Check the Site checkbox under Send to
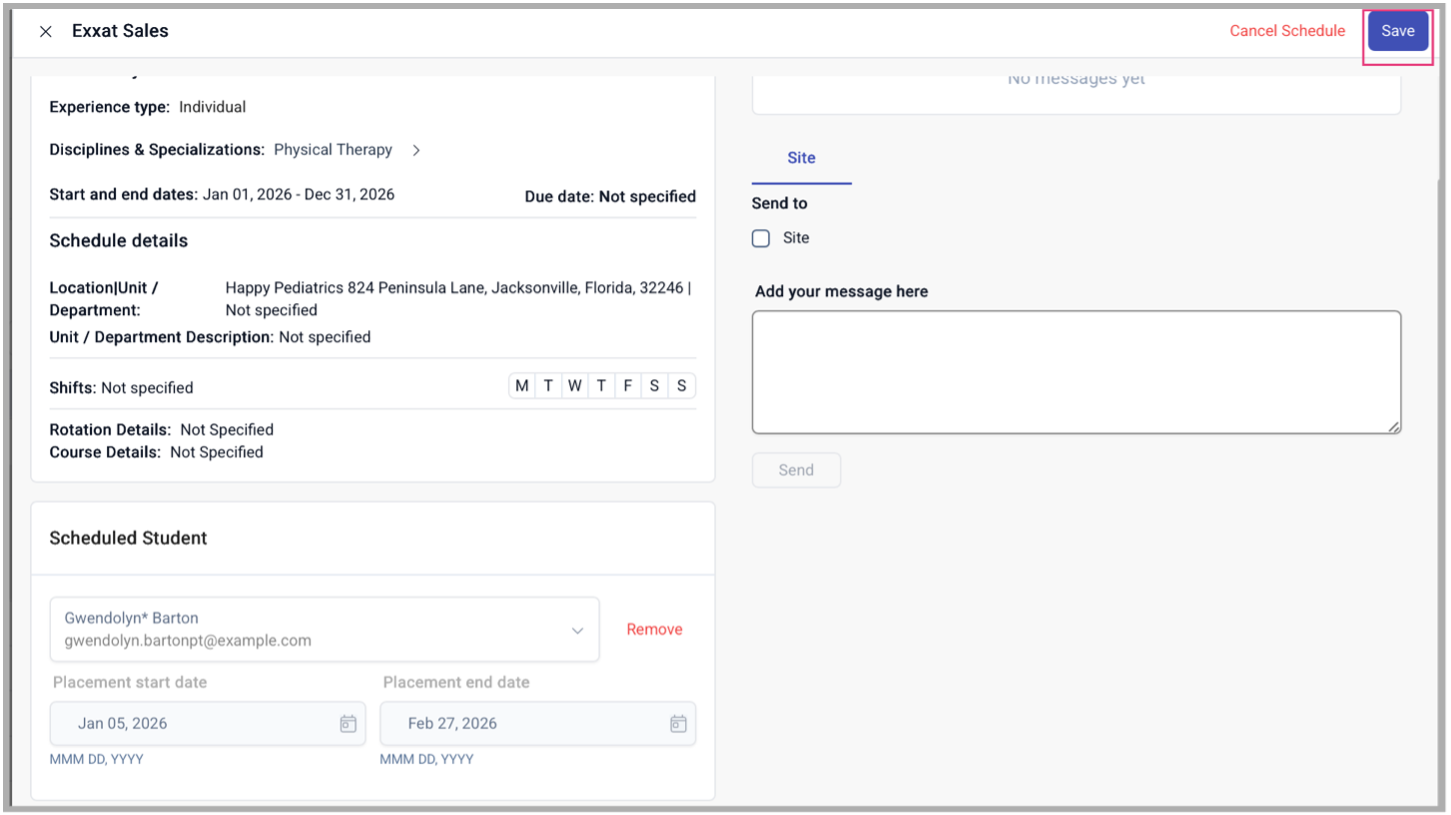Image resolution: width=1451 pixels, height=815 pixels. (761, 238)
